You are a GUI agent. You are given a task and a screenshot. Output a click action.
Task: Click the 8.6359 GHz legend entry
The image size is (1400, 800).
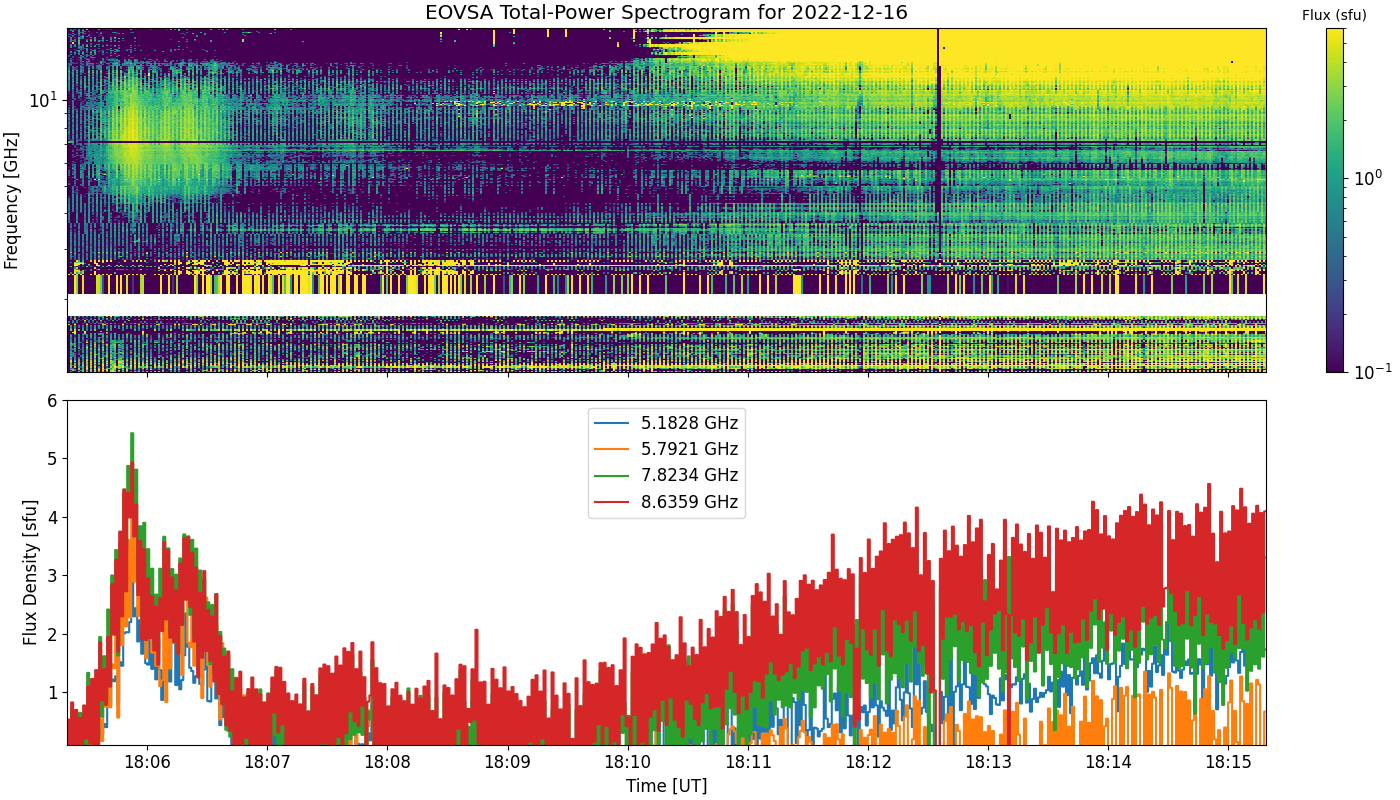click(x=667, y=502)
